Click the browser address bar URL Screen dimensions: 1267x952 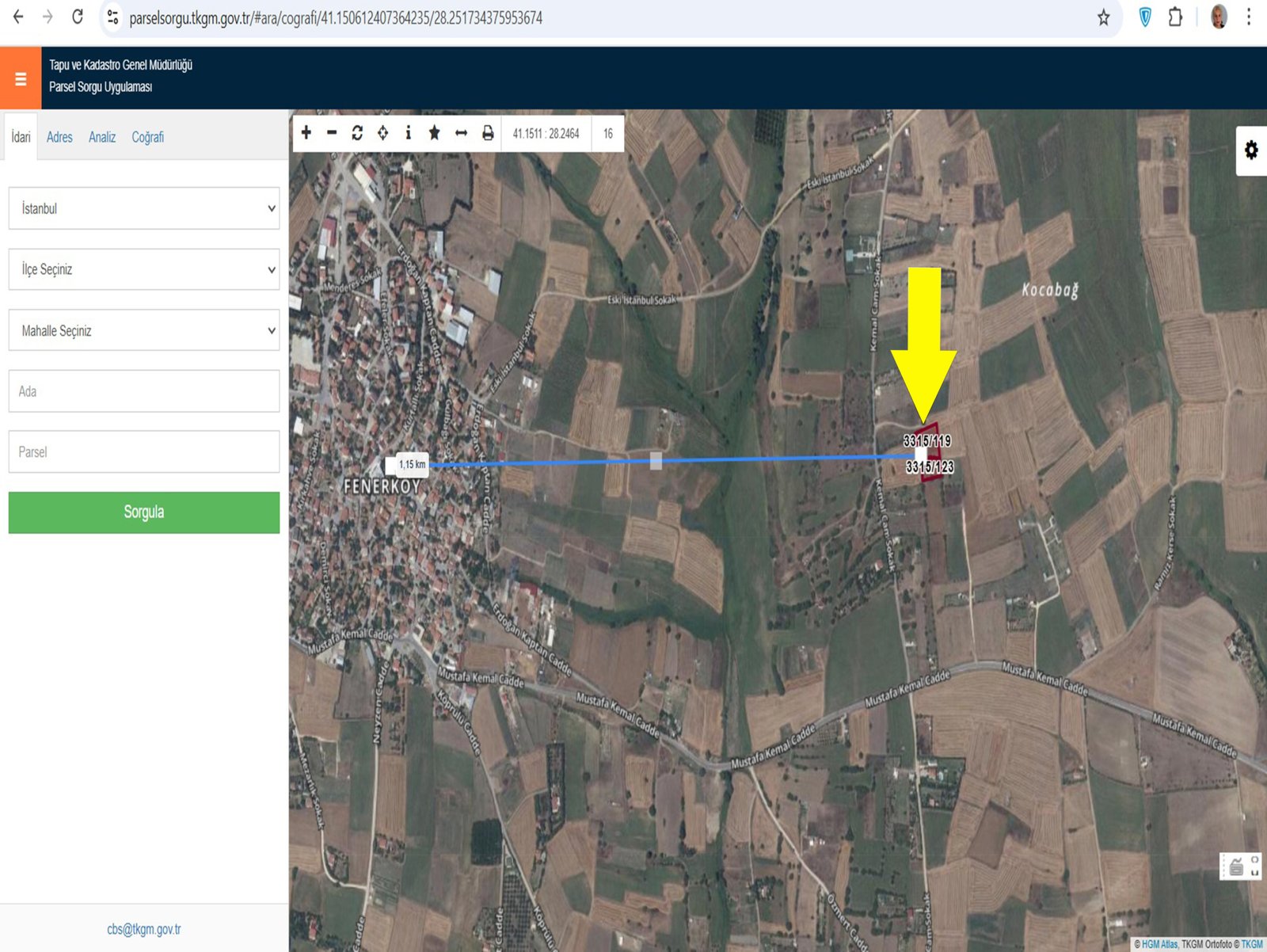tap(336, 18)
